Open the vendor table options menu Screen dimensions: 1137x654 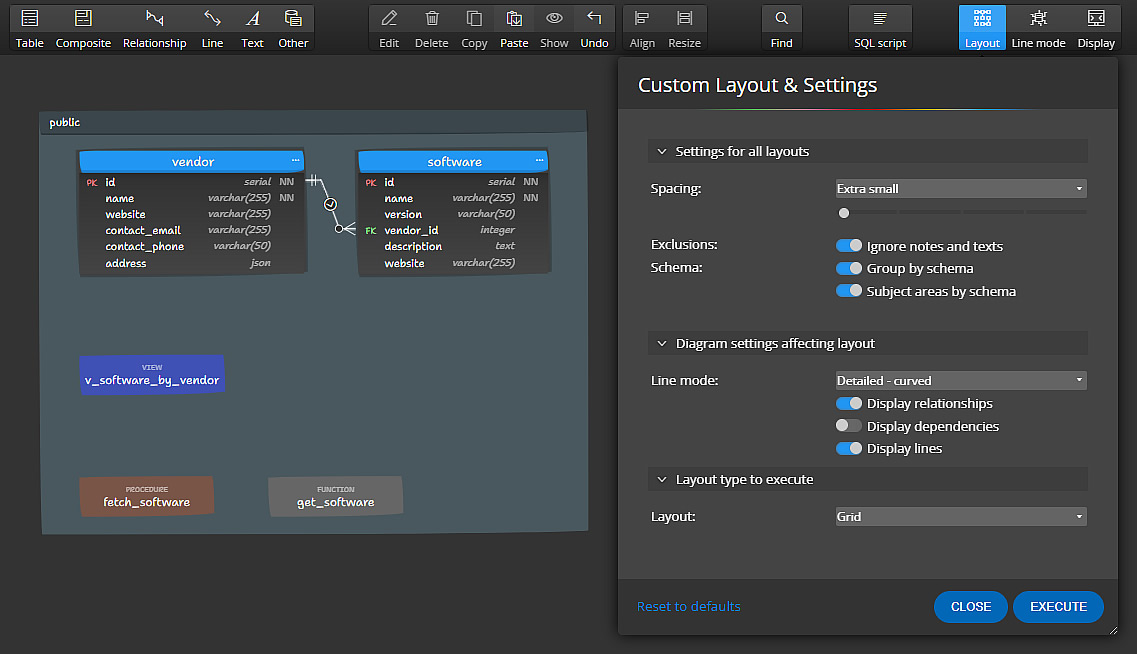pos(295,161)
